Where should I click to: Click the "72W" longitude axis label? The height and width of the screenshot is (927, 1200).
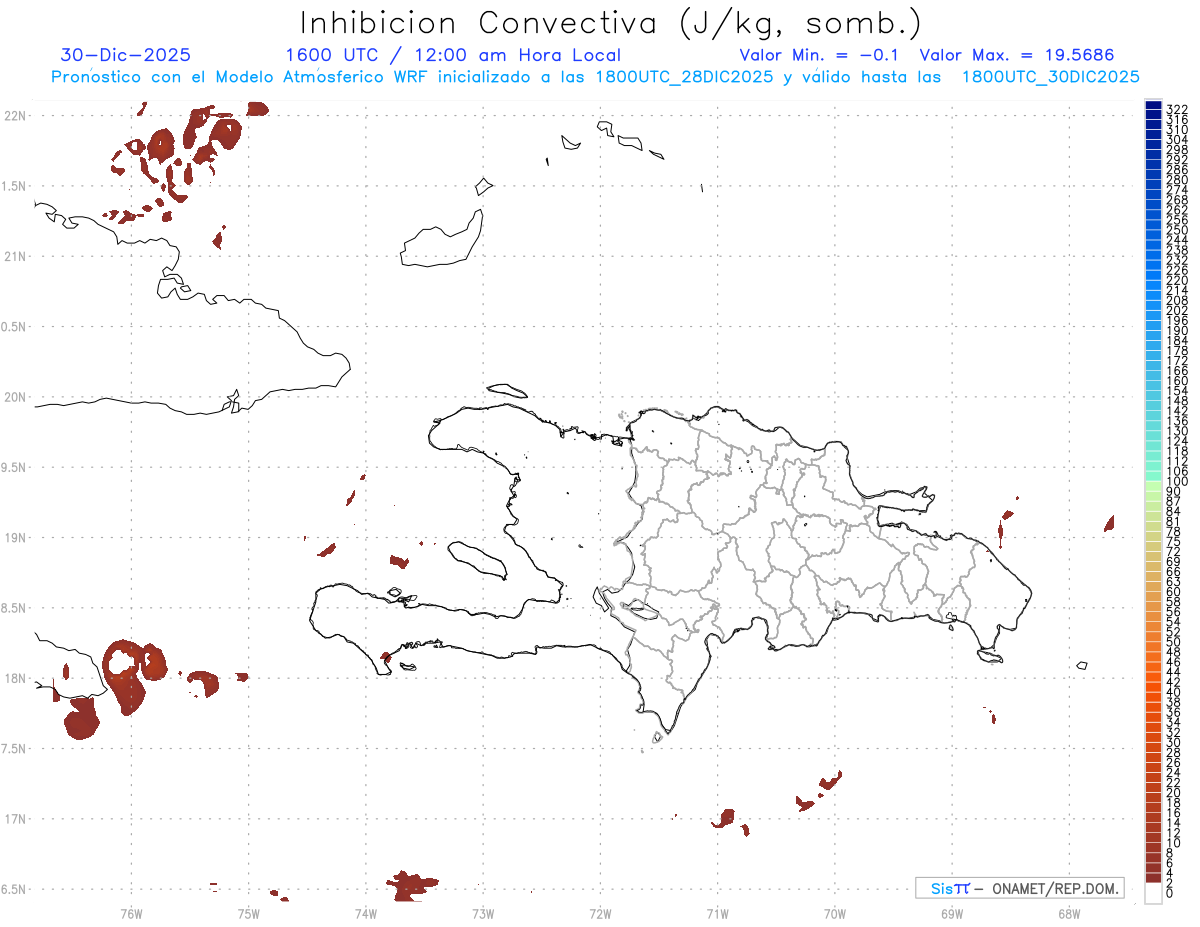(600, 914)
